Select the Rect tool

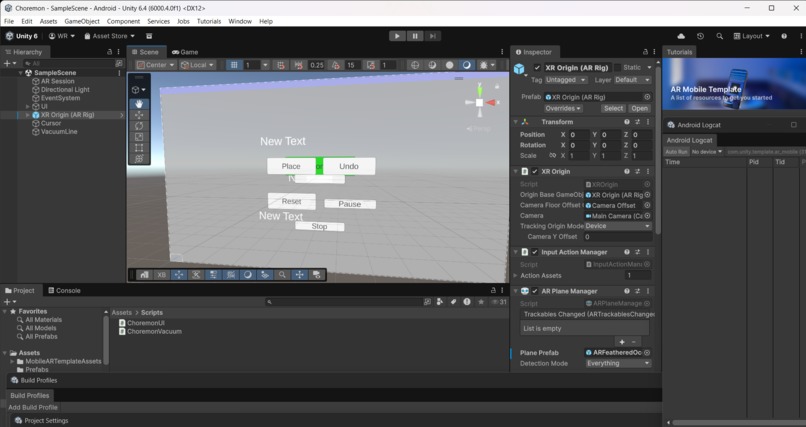[x=139, y=148]
